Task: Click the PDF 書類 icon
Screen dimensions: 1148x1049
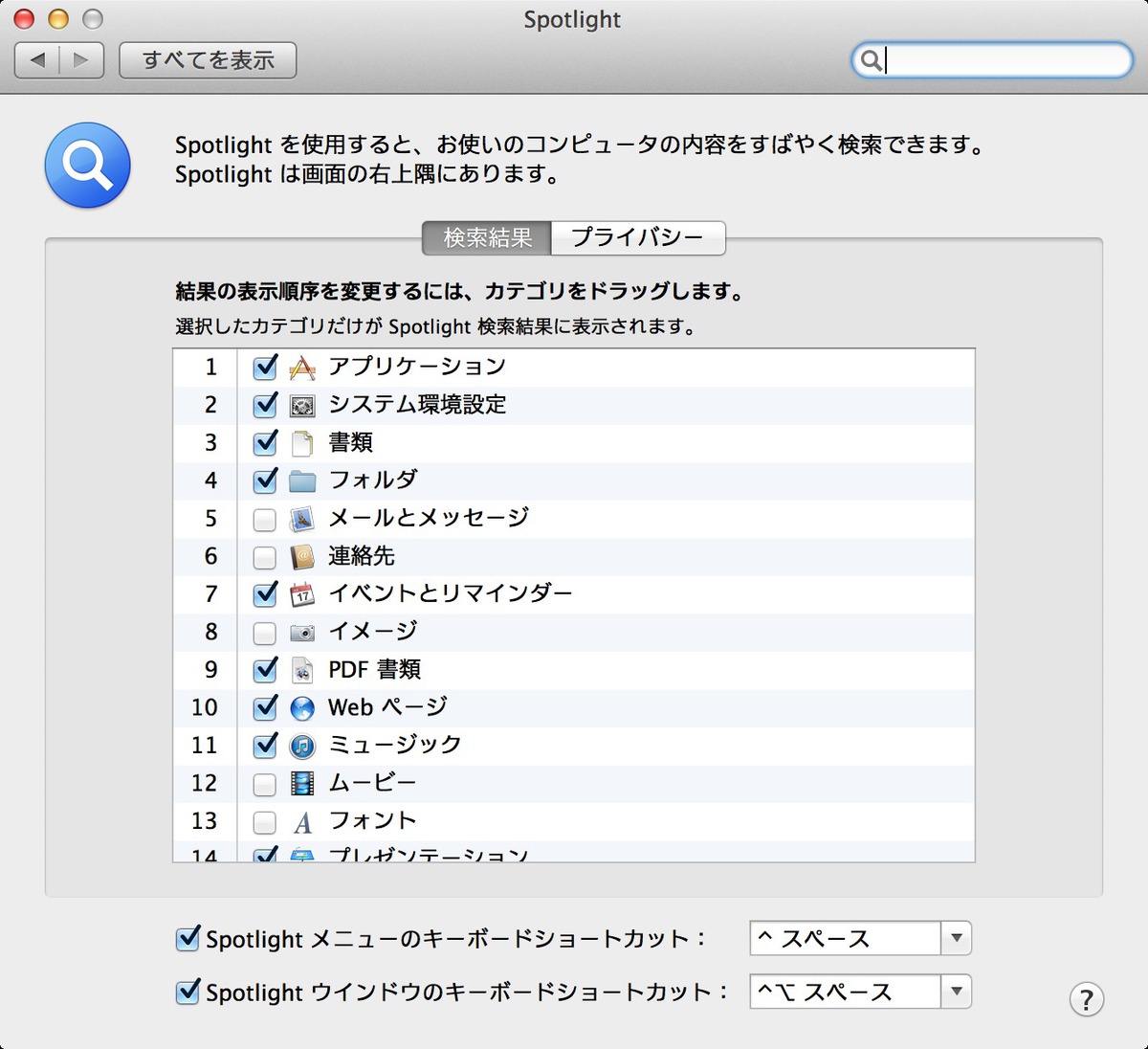Action: click(302, 670)
